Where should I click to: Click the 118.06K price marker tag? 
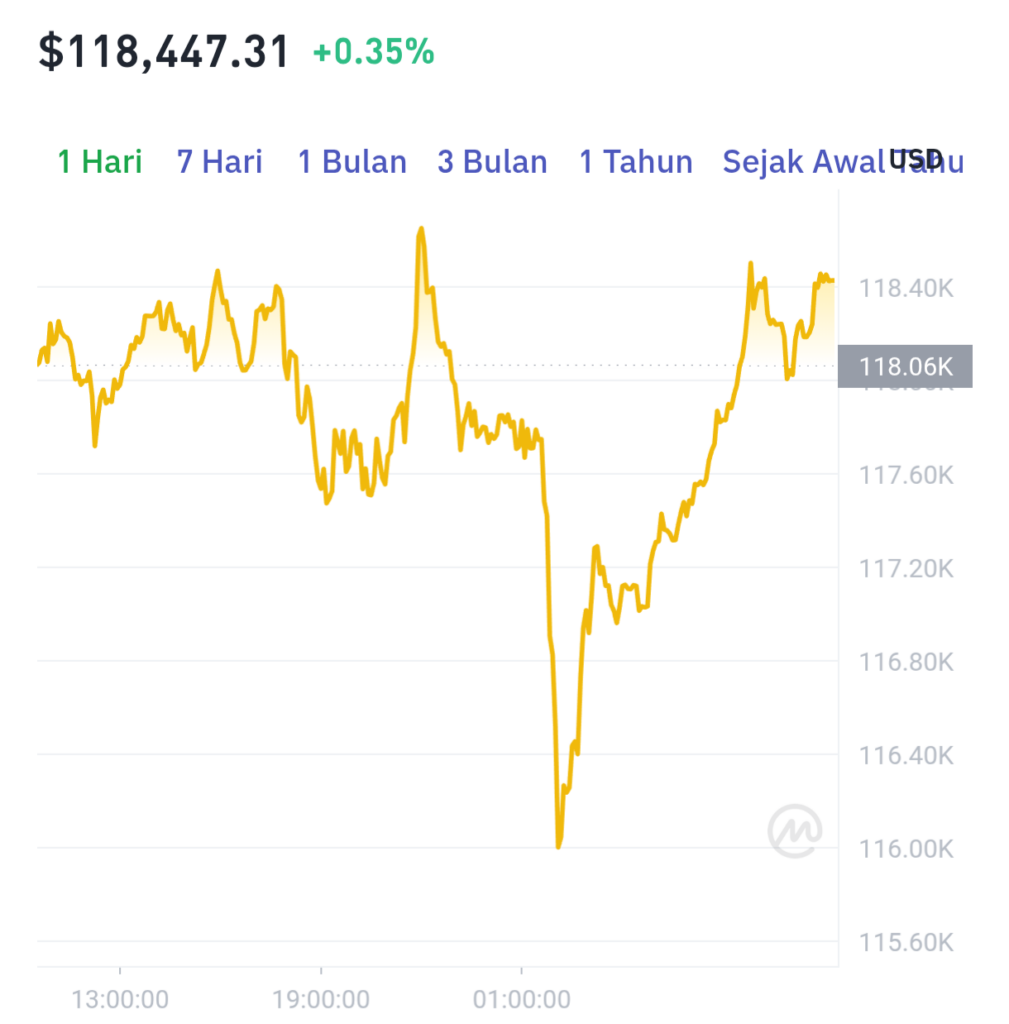click(x=905, y=366)
